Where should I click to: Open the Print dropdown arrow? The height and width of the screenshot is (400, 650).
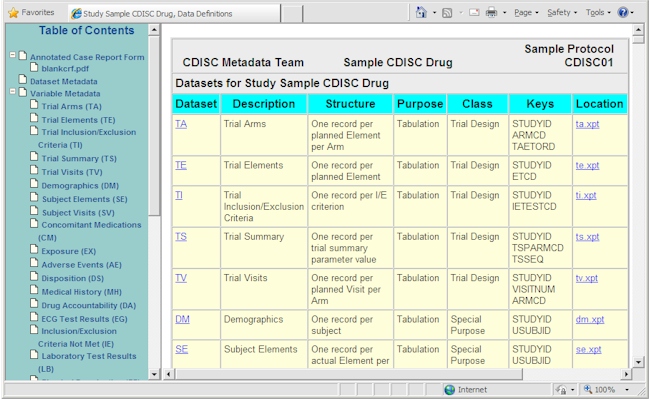[504, 13]
